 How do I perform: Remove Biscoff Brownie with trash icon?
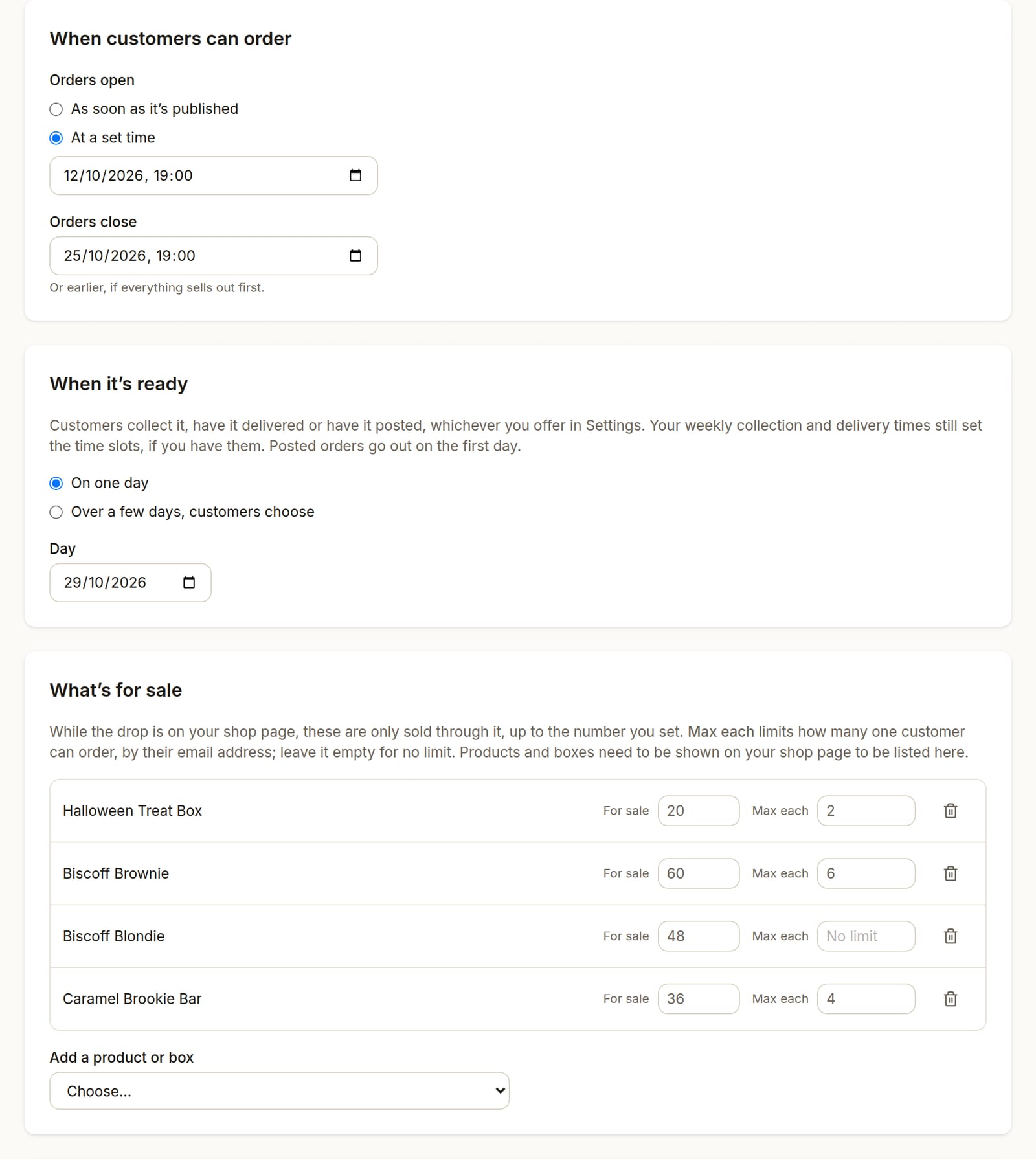click(951, 873)
